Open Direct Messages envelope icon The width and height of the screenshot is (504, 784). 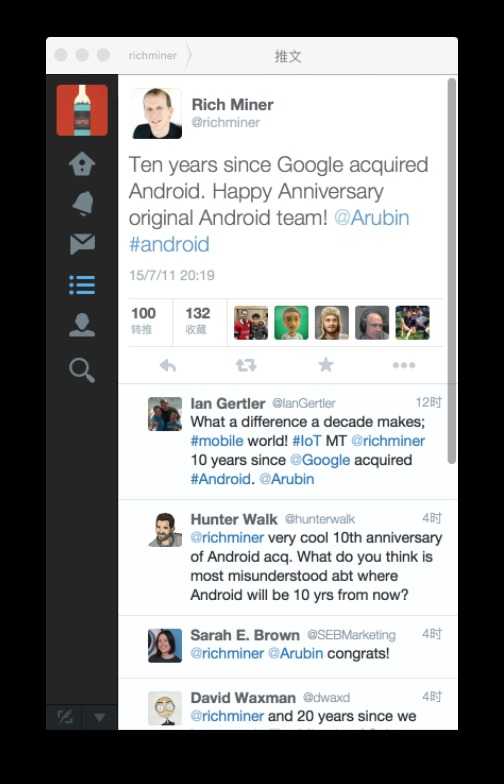pos(82,244)
